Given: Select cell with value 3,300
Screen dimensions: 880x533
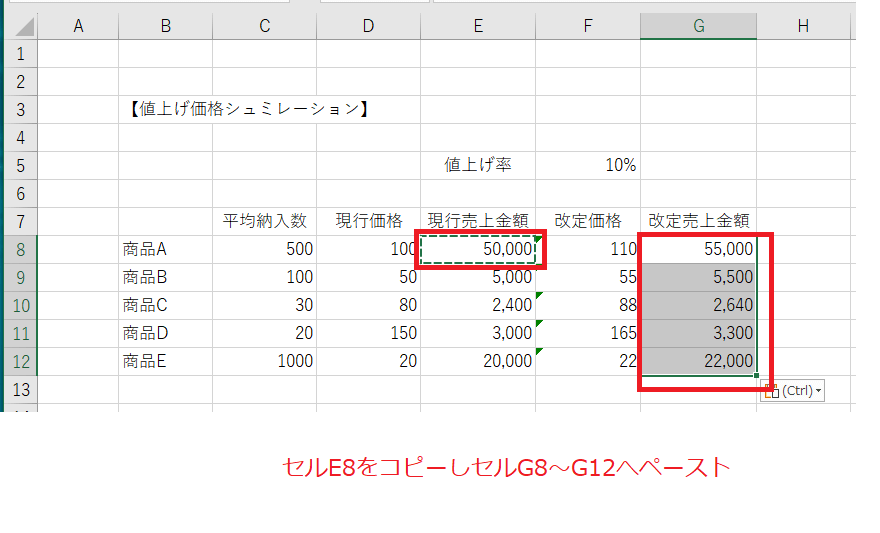Looking at the screenshot, I should tap(698, 333).
